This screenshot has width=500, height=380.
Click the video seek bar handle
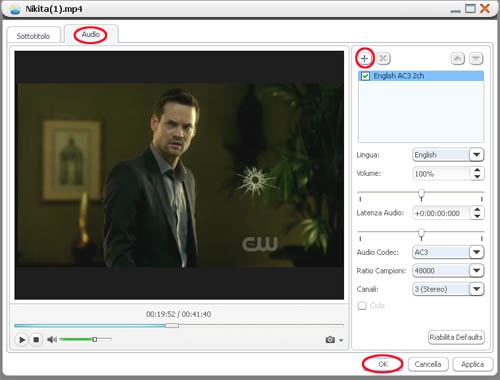(172, 325)
